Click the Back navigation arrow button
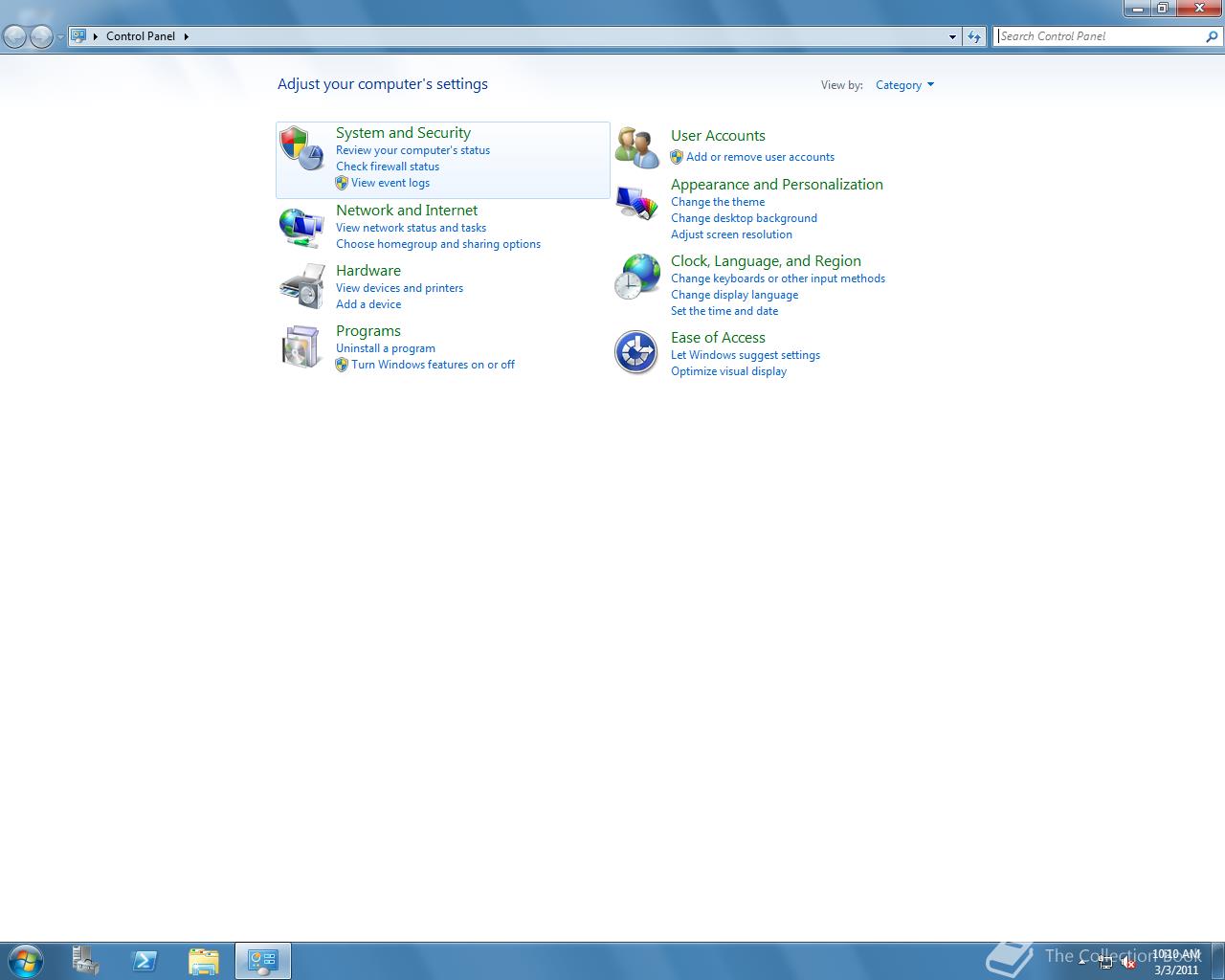 (14, 36)
